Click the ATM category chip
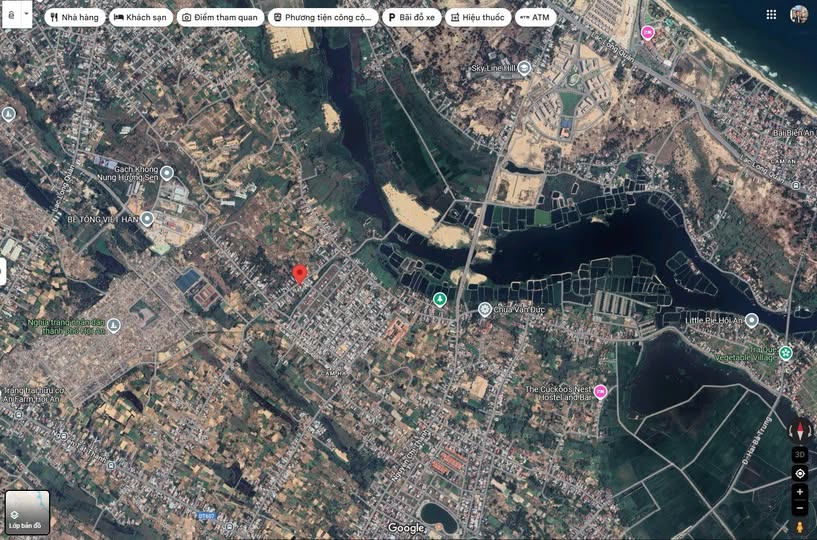 pyautogui.click(x=535, y=17)
